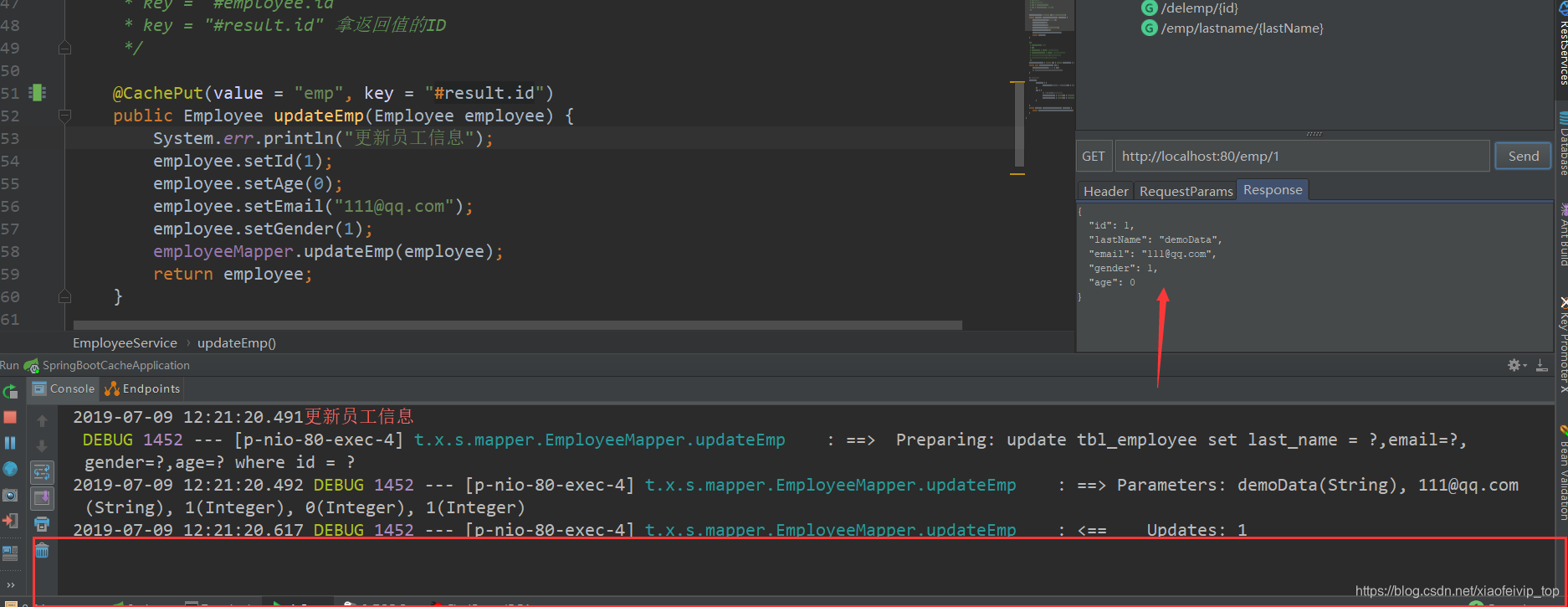Click the editor vertical scrollbar thumb
The width and height of the screenshot is (1568, 607).
pos(1018,126)
